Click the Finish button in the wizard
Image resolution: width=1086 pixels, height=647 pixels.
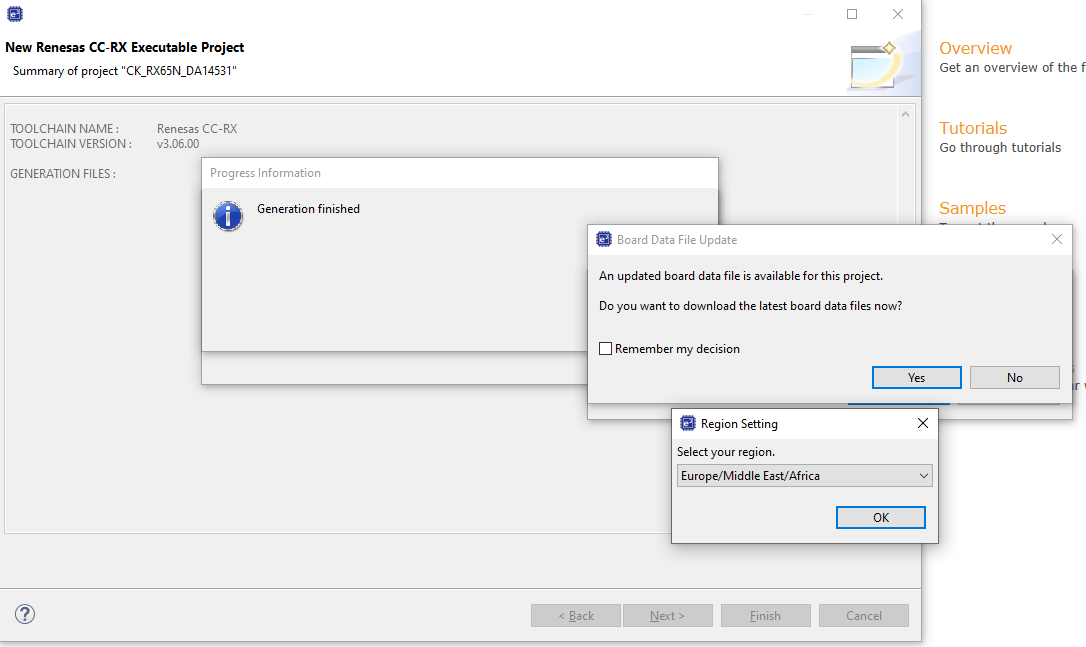click(765, 615)
